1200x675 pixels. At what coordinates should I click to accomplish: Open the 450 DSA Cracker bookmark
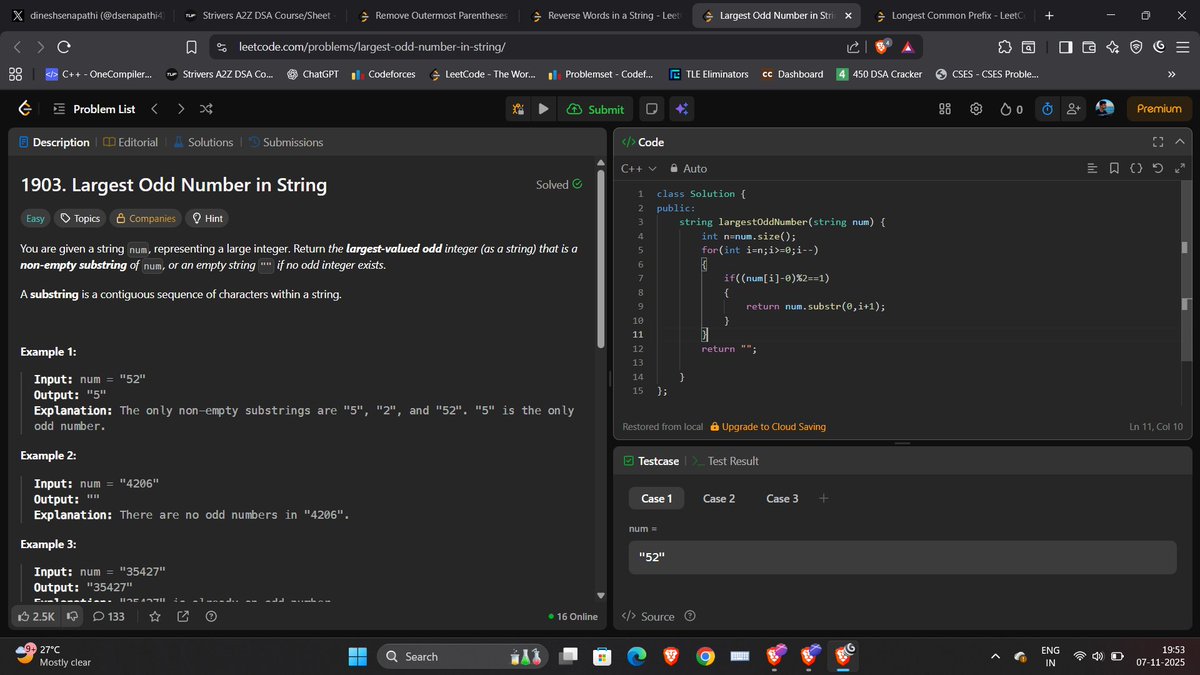point(880,74)
